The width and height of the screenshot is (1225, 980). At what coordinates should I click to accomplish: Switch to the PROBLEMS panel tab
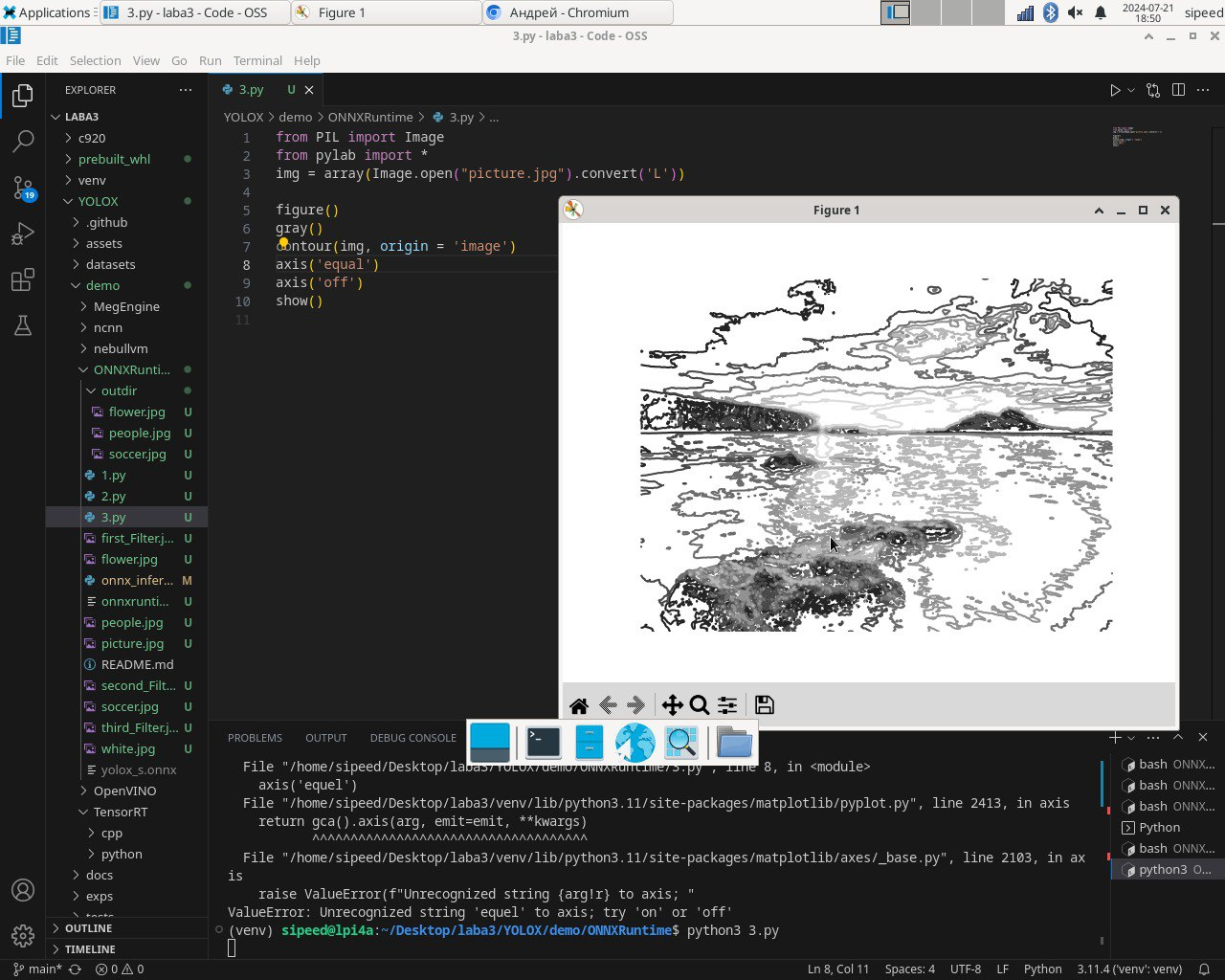click(x=255, y=738)
